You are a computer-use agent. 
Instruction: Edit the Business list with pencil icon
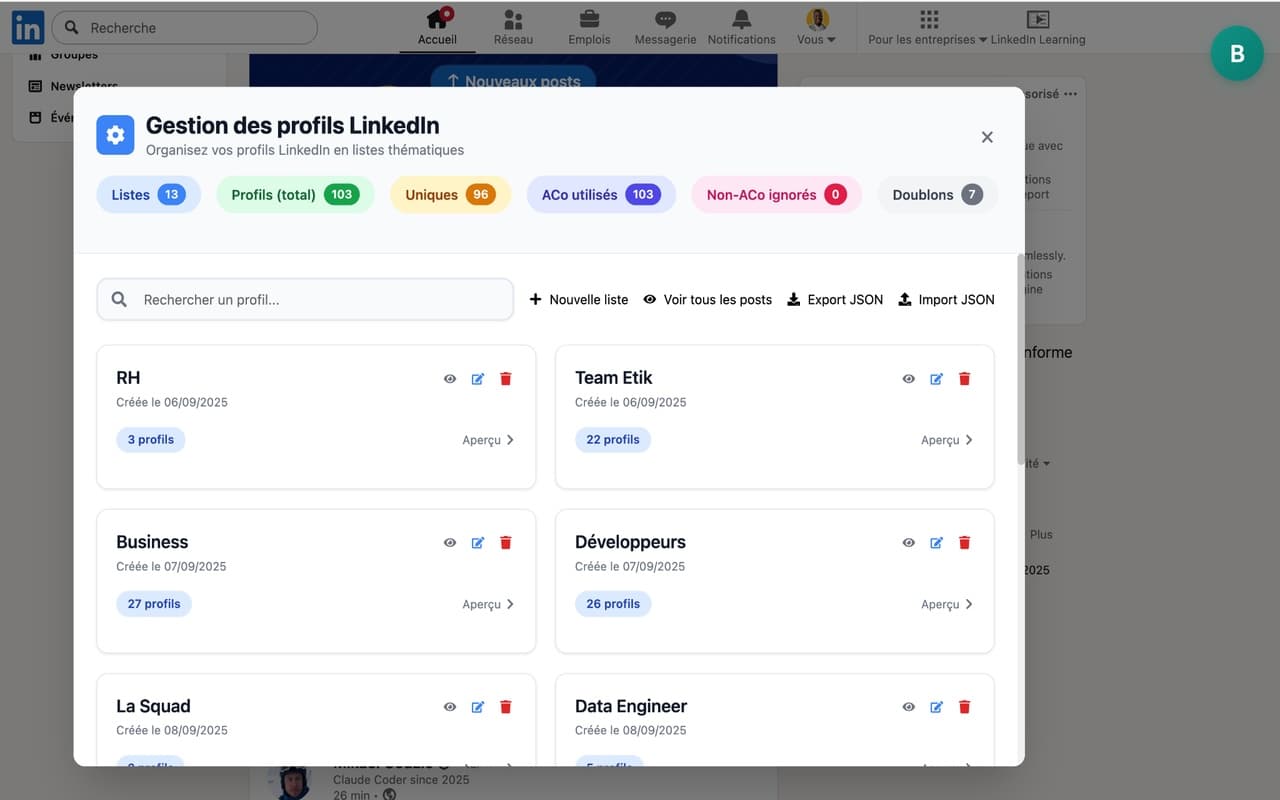point(478,542)
